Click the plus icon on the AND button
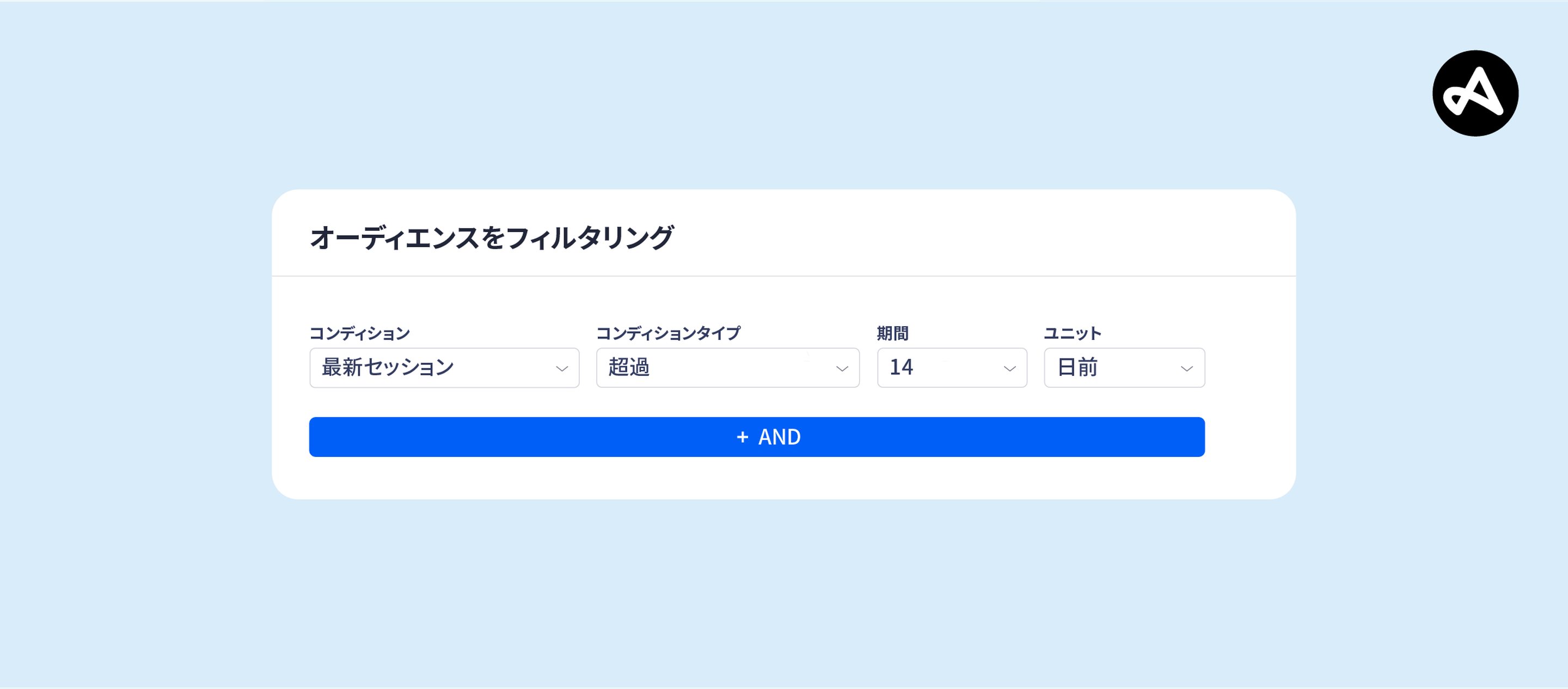The image size is (1568, 689). [x=742, y=437]
